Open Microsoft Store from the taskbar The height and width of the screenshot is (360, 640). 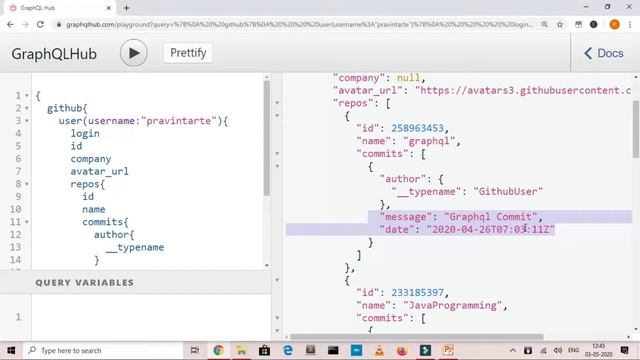(264, 350)
